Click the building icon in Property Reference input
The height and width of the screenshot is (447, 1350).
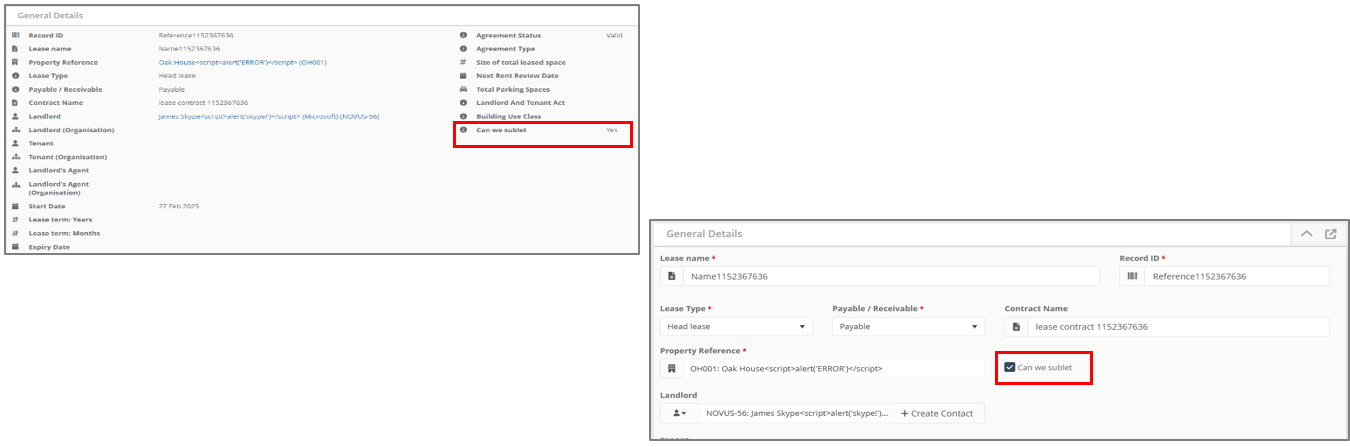pos(671,368)
